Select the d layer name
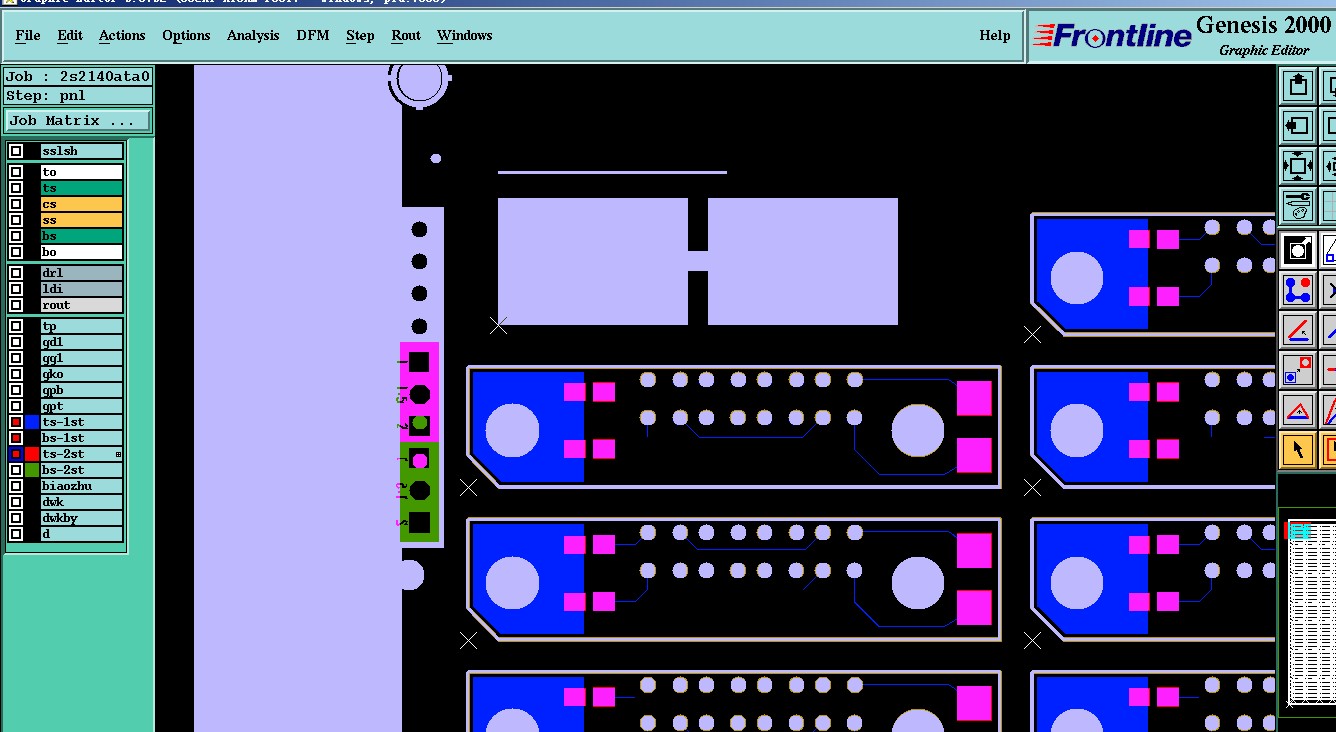Viewport: 1336px width, 732px height. click(81, 534)
